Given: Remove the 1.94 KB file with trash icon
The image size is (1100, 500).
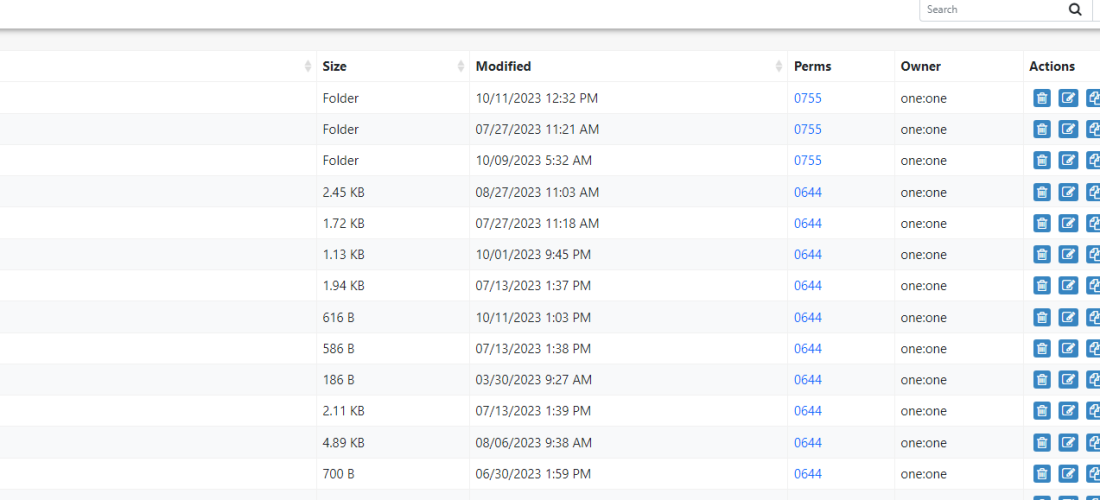Looking at the screenshot, I should 1042,285.
